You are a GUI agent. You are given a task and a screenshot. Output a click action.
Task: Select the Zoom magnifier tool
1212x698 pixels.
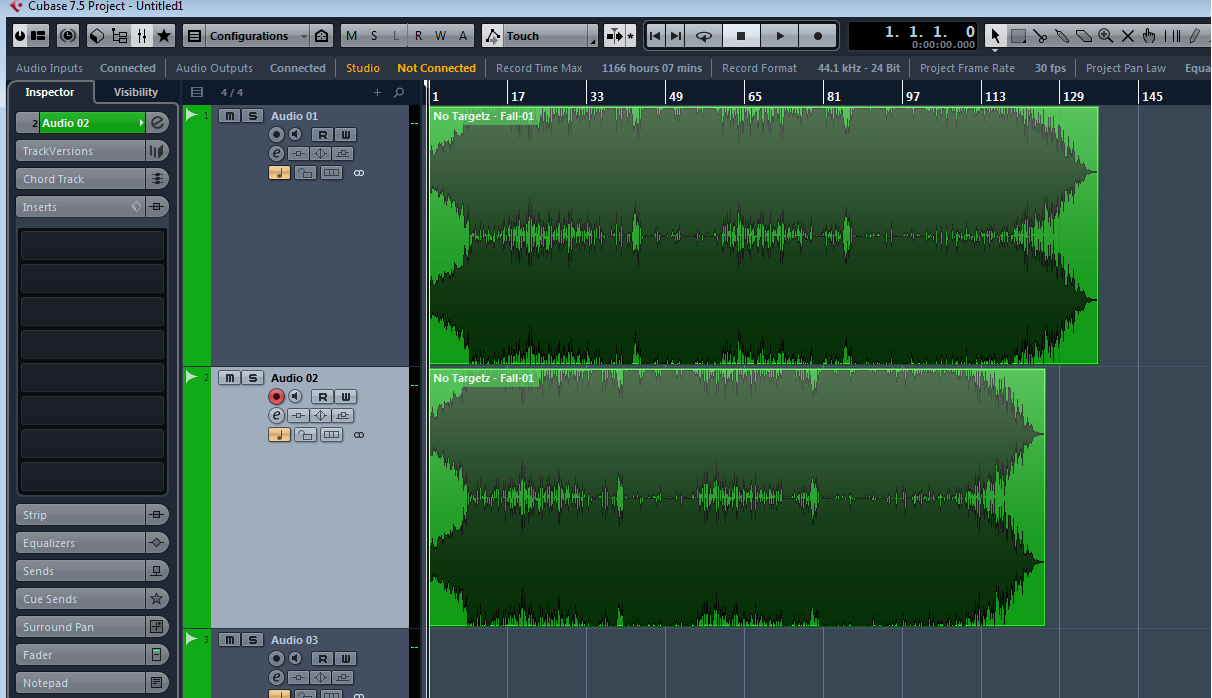1106,36
